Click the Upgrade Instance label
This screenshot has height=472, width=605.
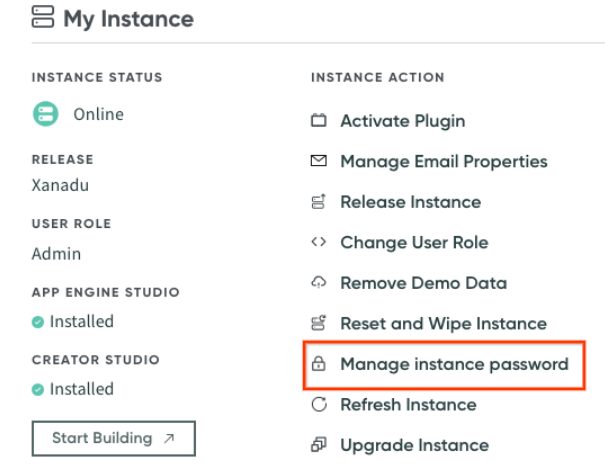[x=414, y=445]
